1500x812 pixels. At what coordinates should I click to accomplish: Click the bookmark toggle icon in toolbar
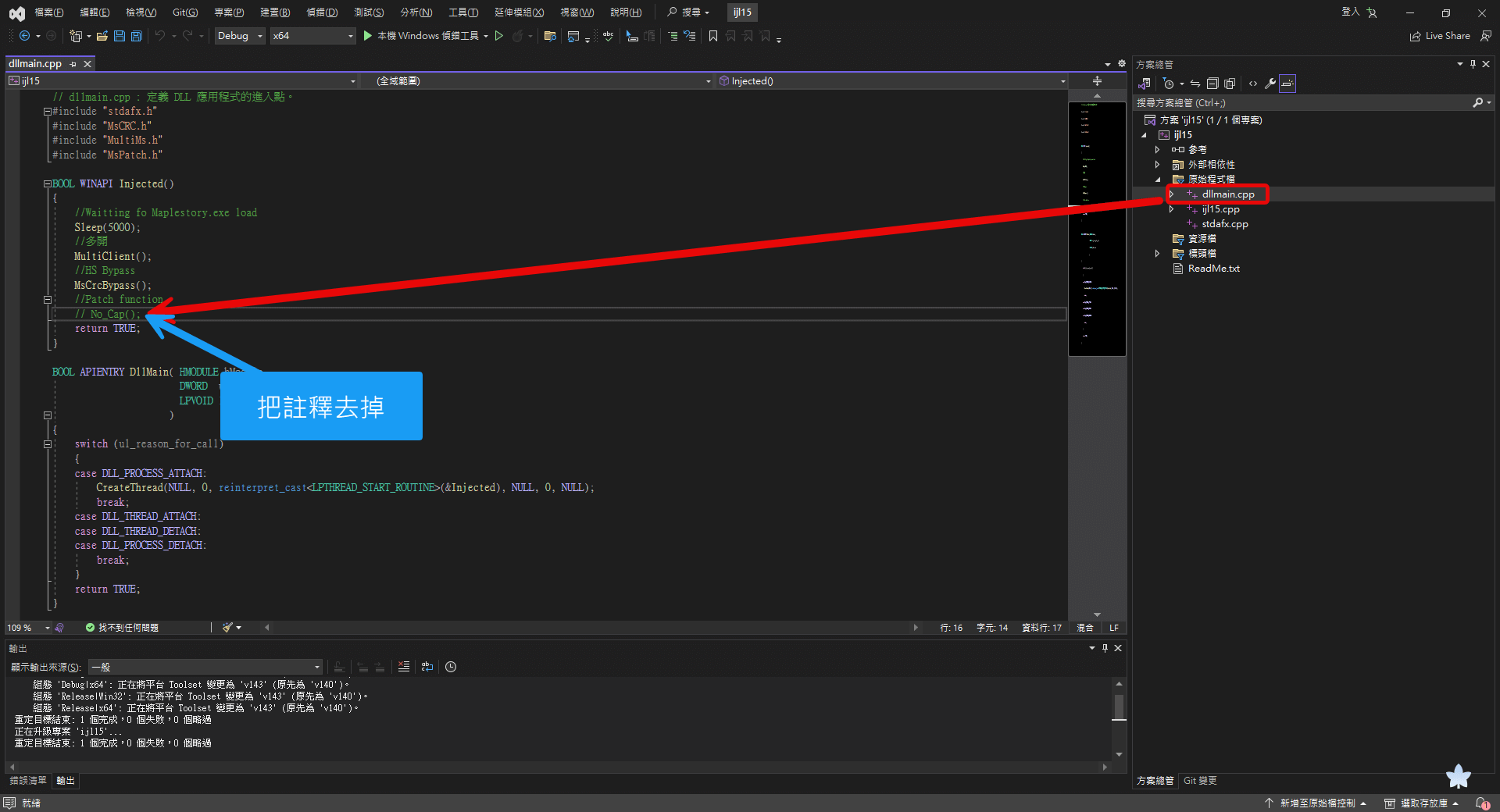(713, 36)
